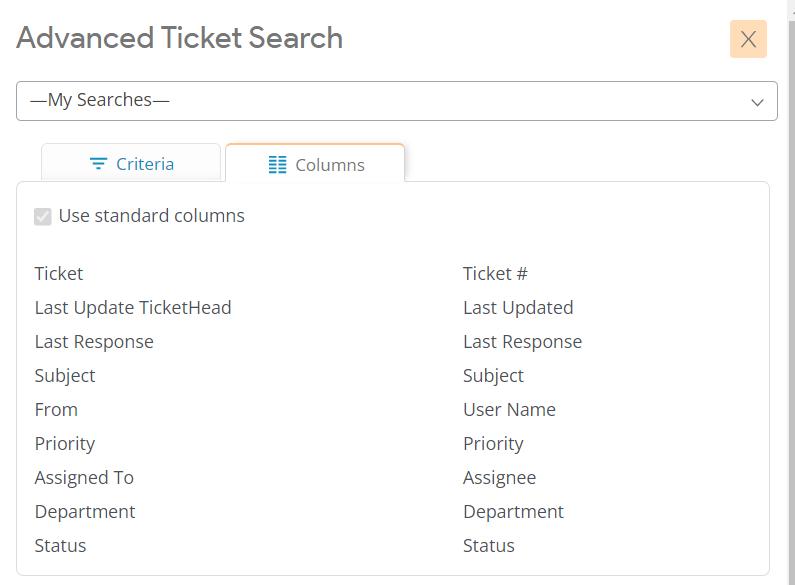Select the Columns tab
Screen dimensions: 795x585
point(315,165)
